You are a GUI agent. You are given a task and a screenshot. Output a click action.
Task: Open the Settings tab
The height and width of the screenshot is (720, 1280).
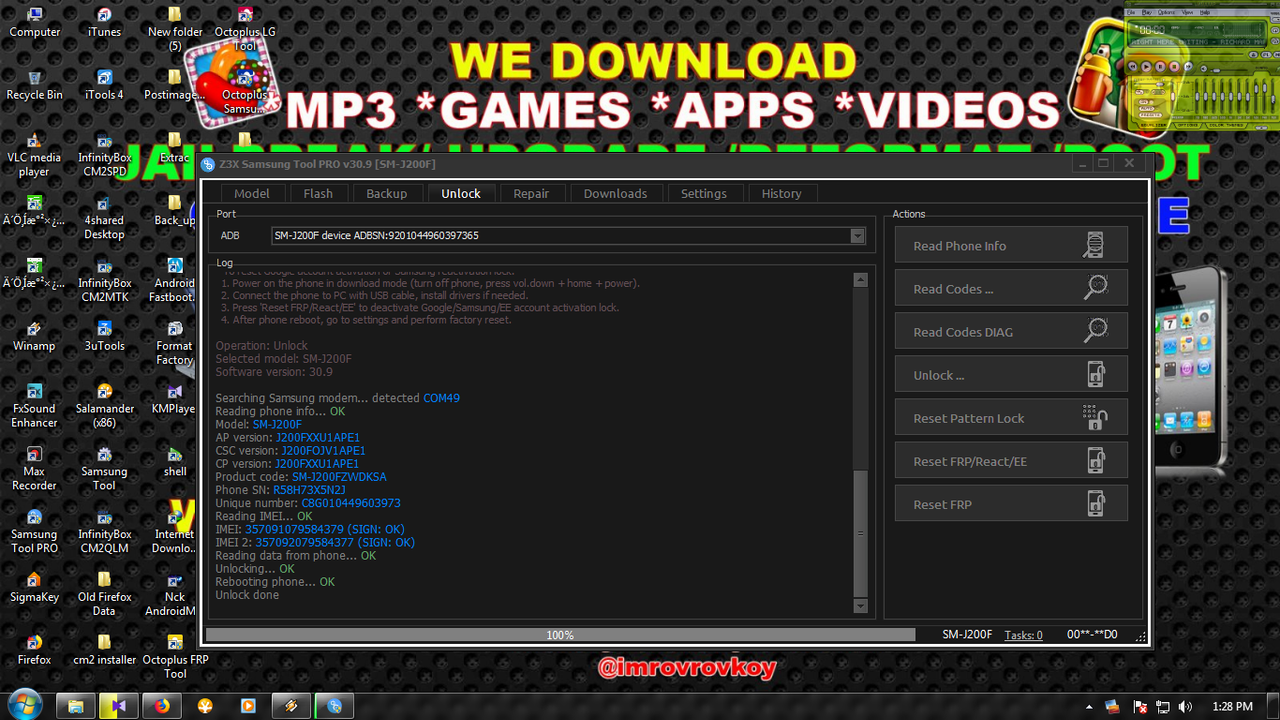tap(704, 193)
